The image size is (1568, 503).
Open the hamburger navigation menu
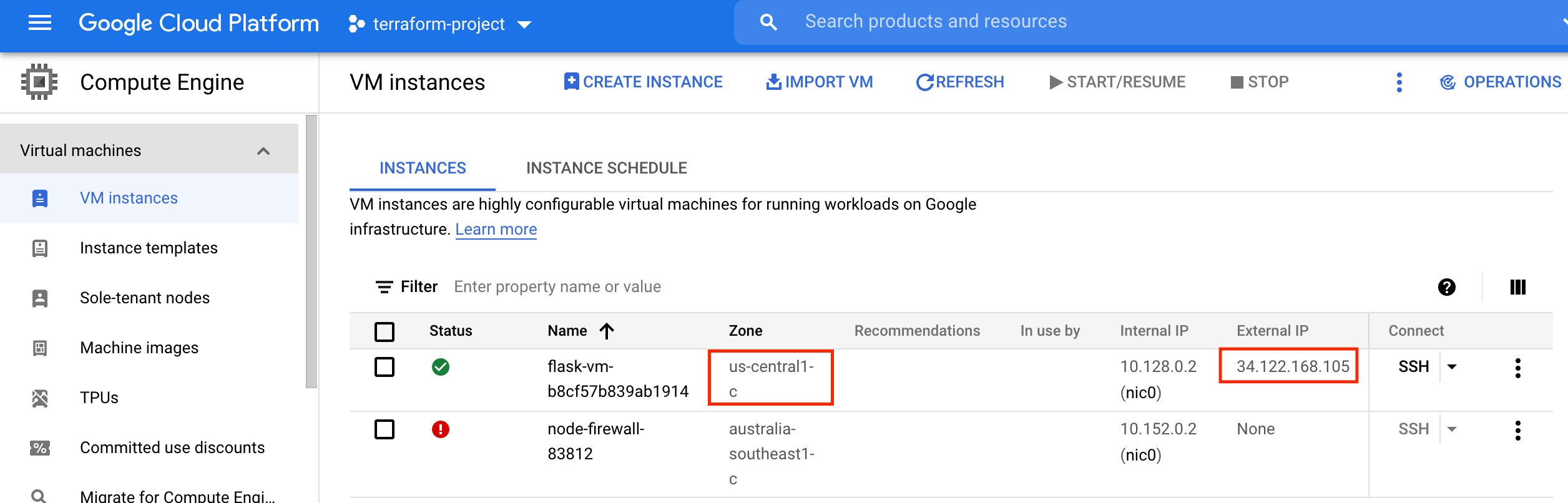[40, 24]
